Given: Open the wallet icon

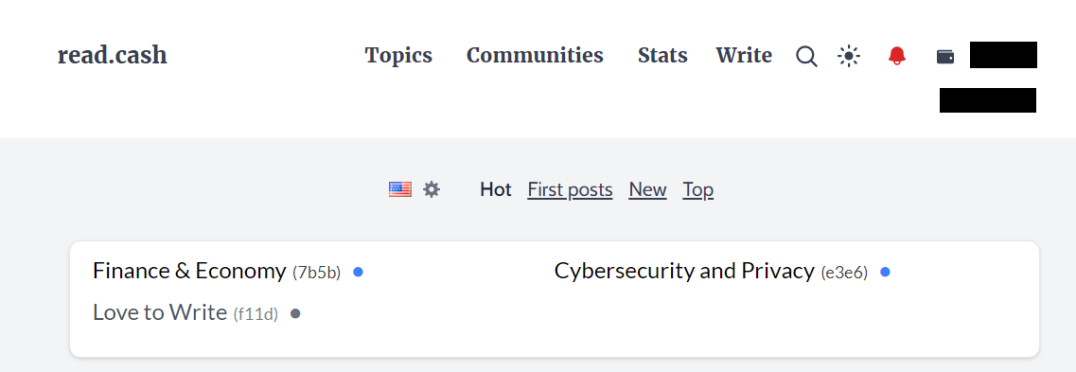Looking at the screenshot, I should coord(946,56).
